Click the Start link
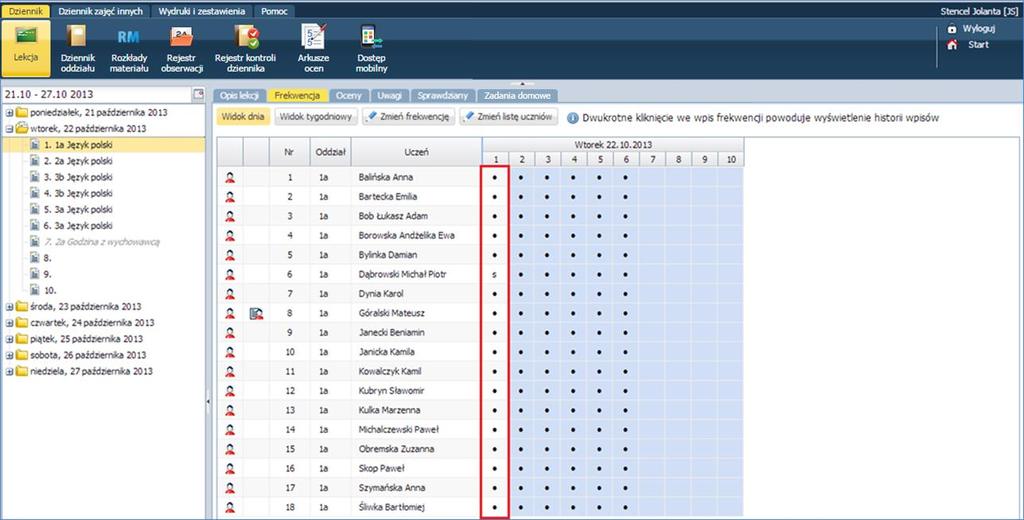 (978, 44)
